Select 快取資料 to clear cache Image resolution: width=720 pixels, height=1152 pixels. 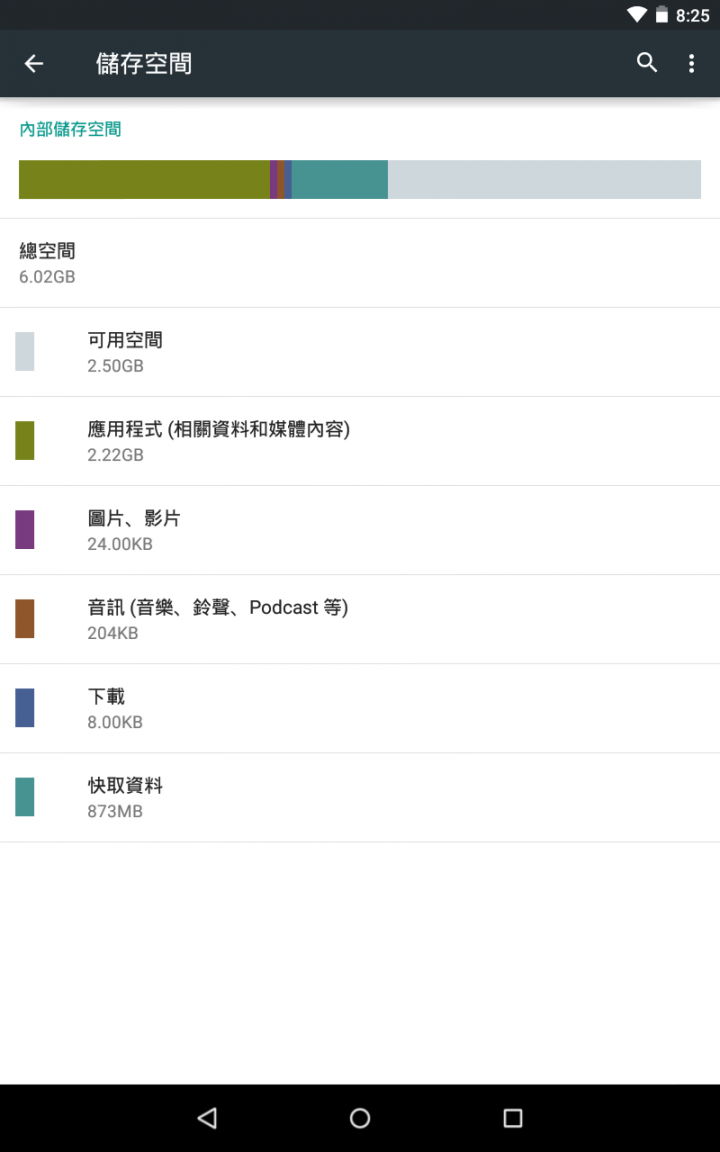(360, 797)
